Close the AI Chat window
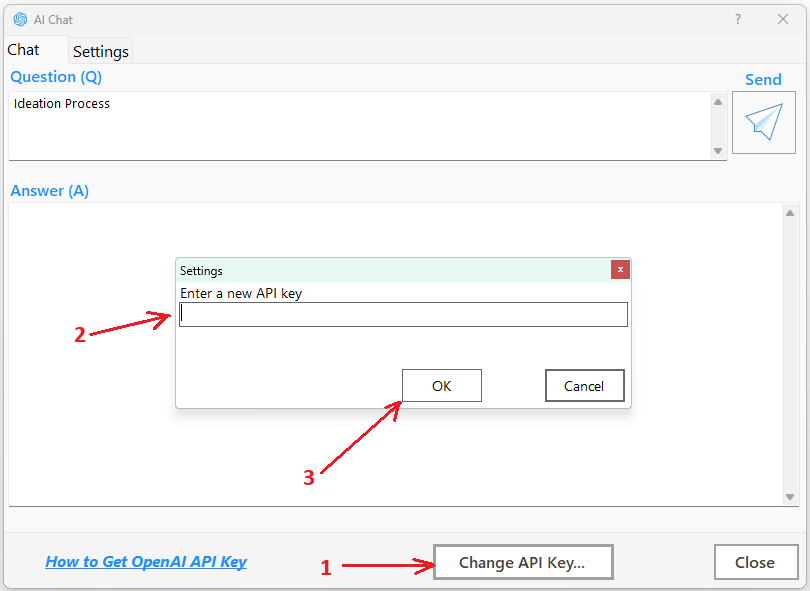This screenshot has width=810, height=591. coord(783,19)
